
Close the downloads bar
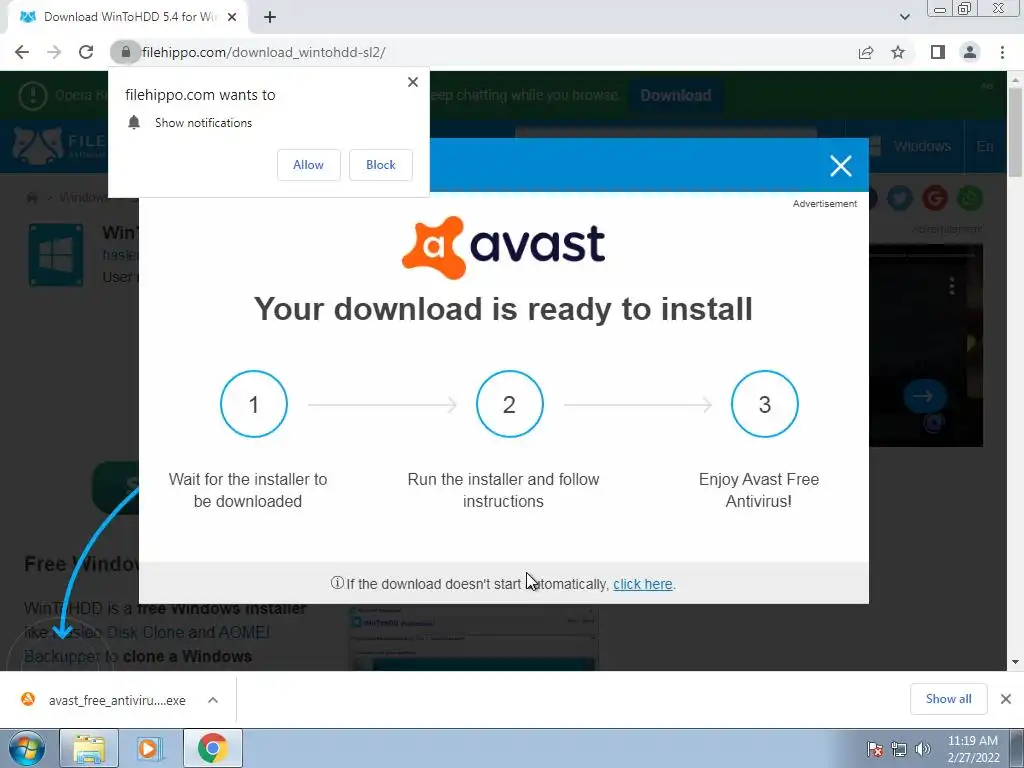tap(1006, 699)
